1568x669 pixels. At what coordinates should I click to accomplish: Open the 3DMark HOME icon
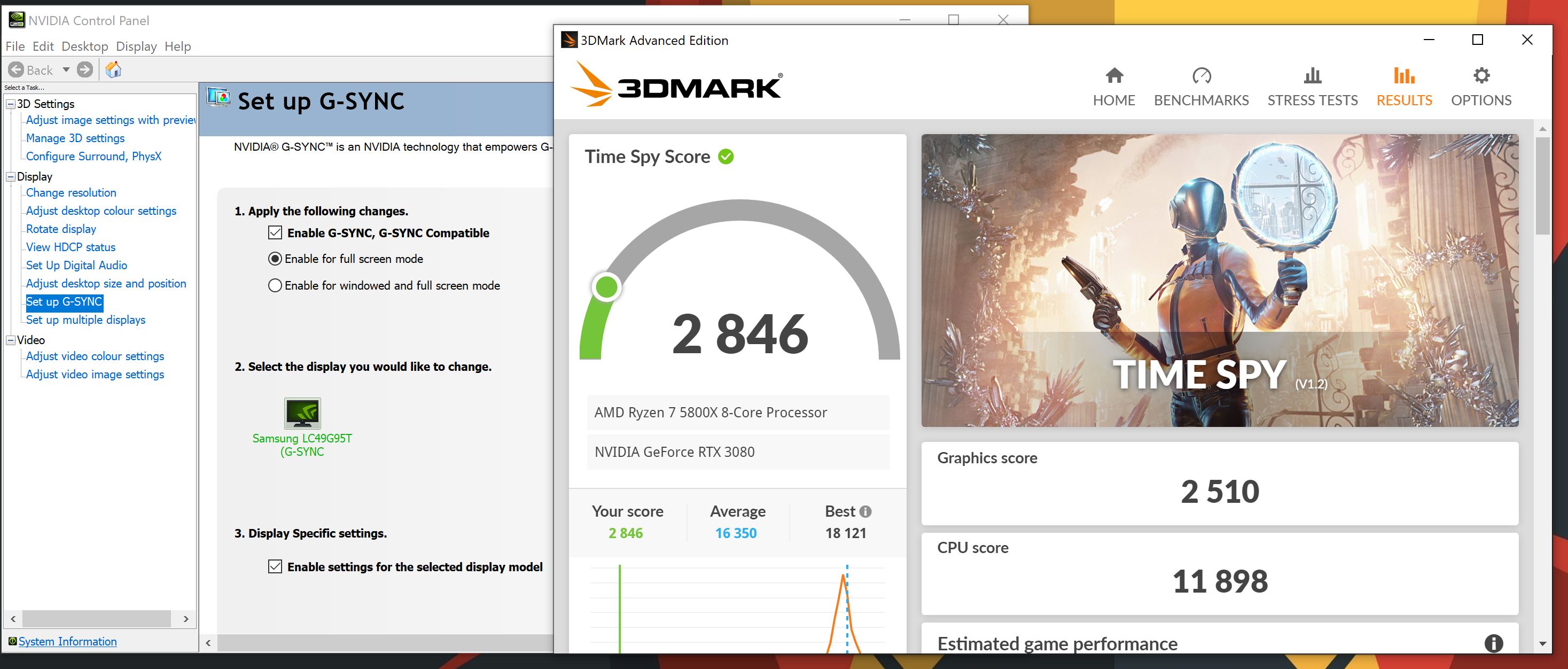click(x=1114, y=76)
